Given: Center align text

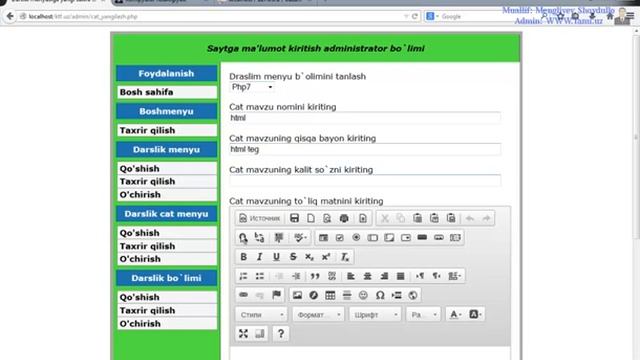Looking at the screenshot, I should [x=367, y=276].
